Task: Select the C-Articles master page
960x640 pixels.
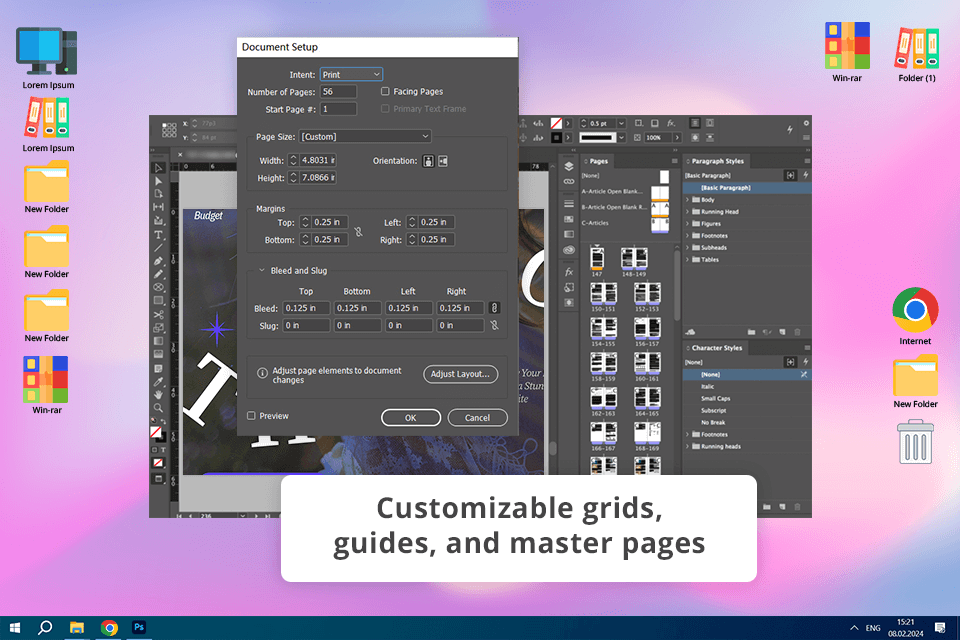Action: [x=624, y=223]
